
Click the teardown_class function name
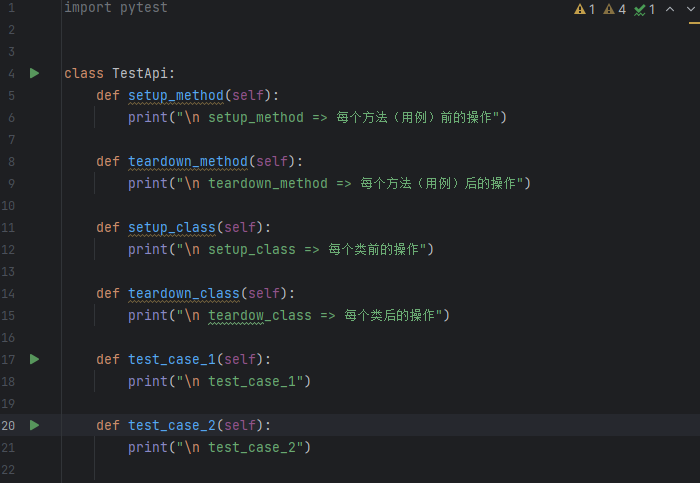click(183, 293)
